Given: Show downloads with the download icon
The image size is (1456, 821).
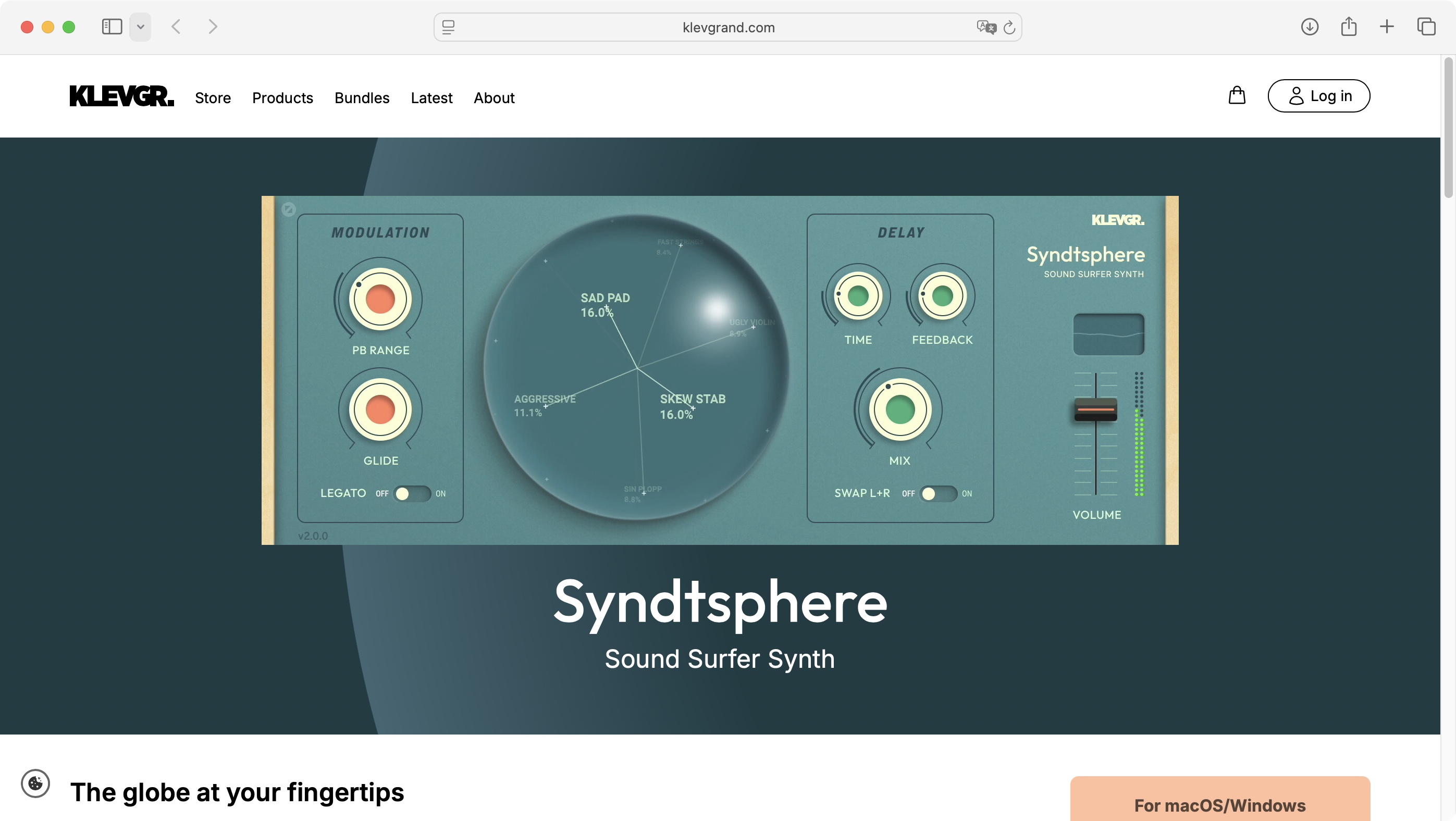Looking at the screenshot, I should [1310, 27].
